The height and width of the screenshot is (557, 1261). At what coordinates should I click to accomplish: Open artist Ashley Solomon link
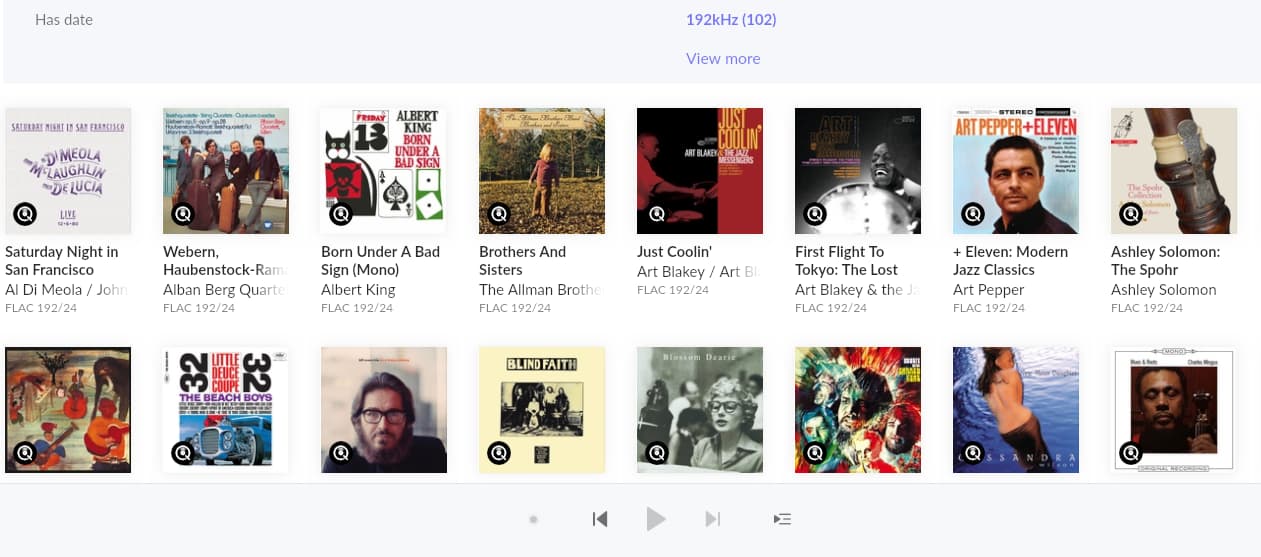[x=1163, y=290]
